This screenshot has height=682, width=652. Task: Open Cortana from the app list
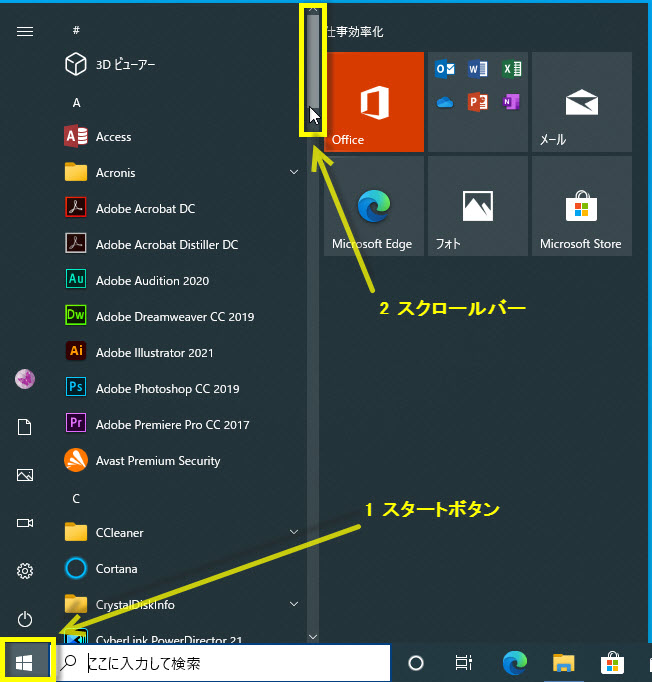pos(116,569)
